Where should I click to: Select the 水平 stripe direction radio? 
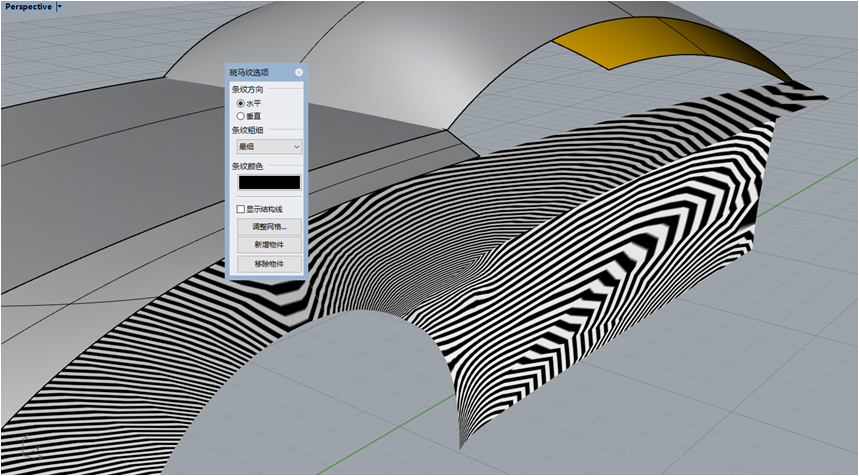click(240, 103)
